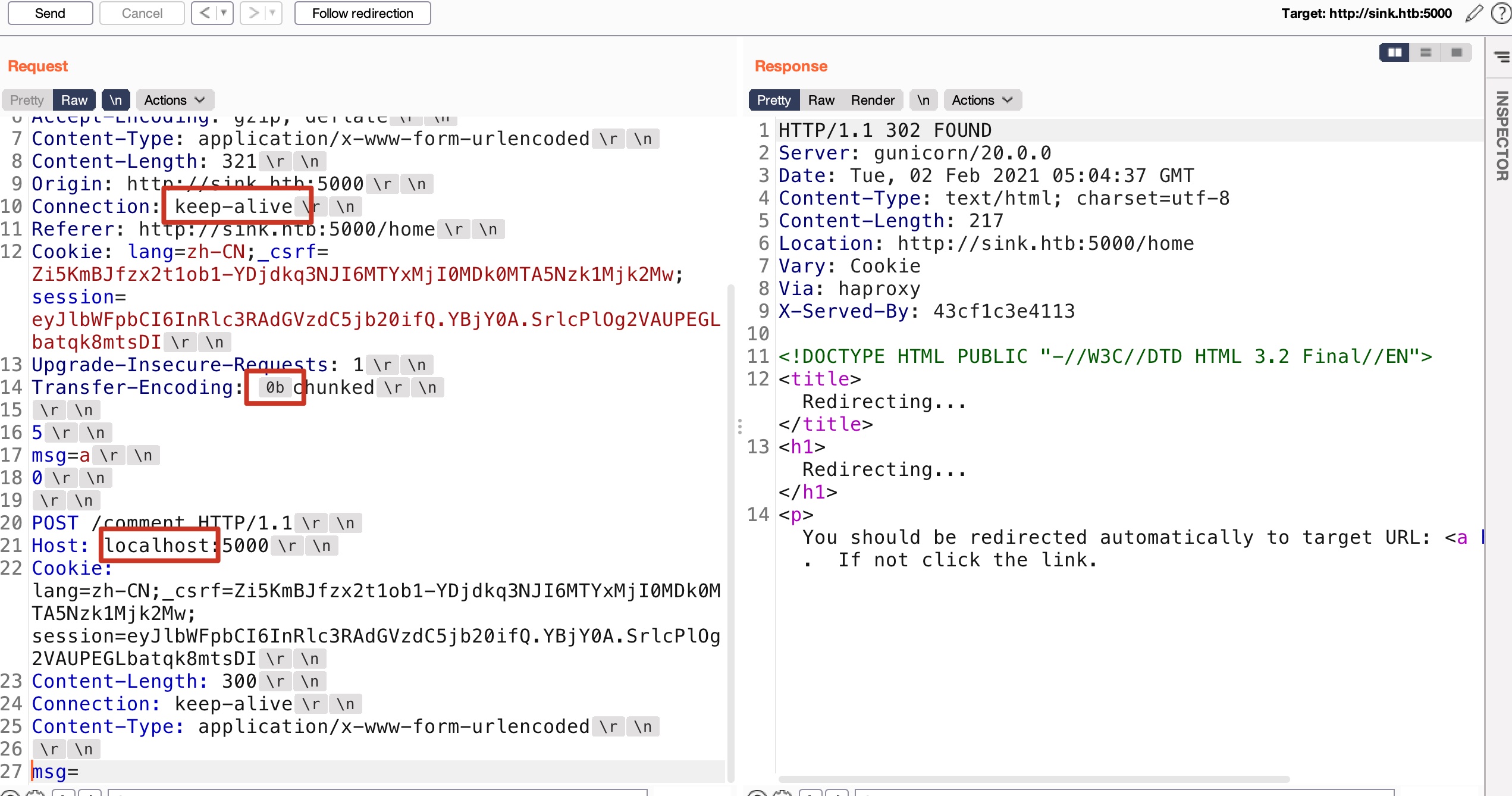Open help via question mark icon
Image resolution: width=1512 pixels, height=796 pixels.
click(x=1501, y=13)
